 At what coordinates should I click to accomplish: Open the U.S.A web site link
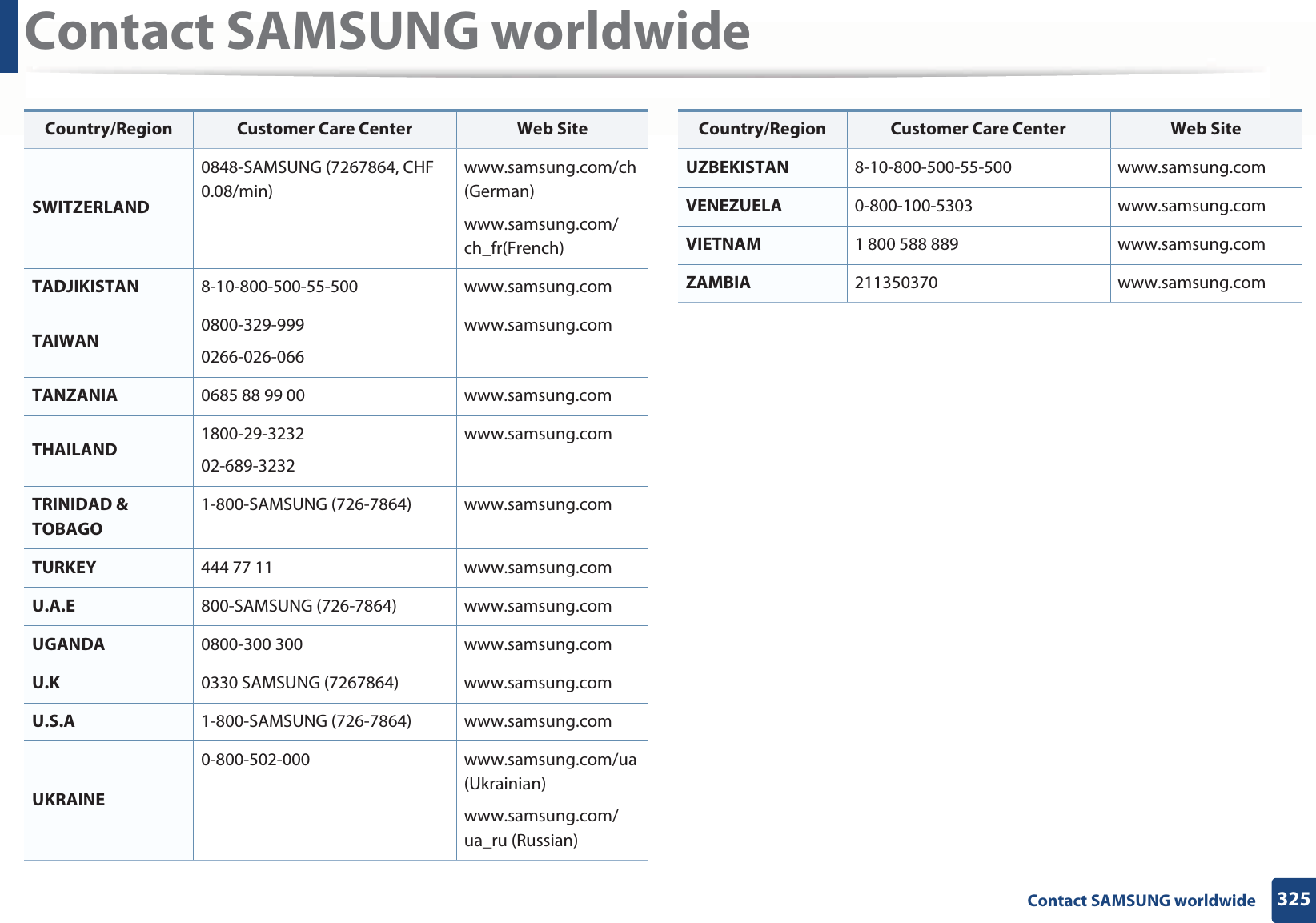point(538,721)
